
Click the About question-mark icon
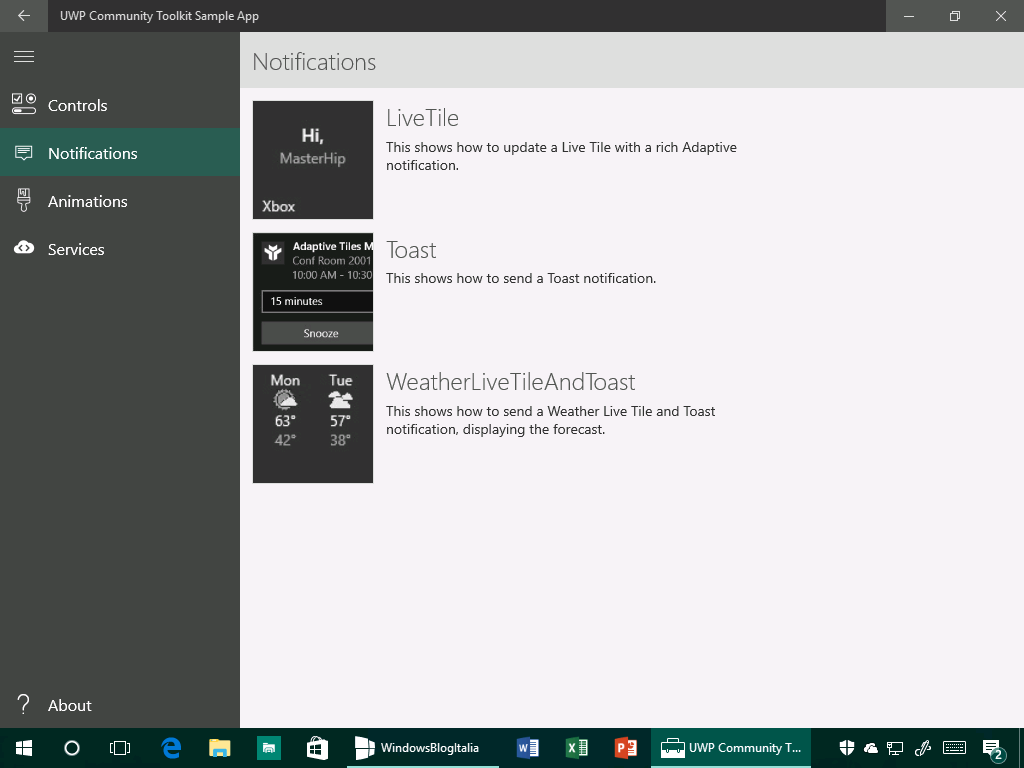tap(24, 705)
